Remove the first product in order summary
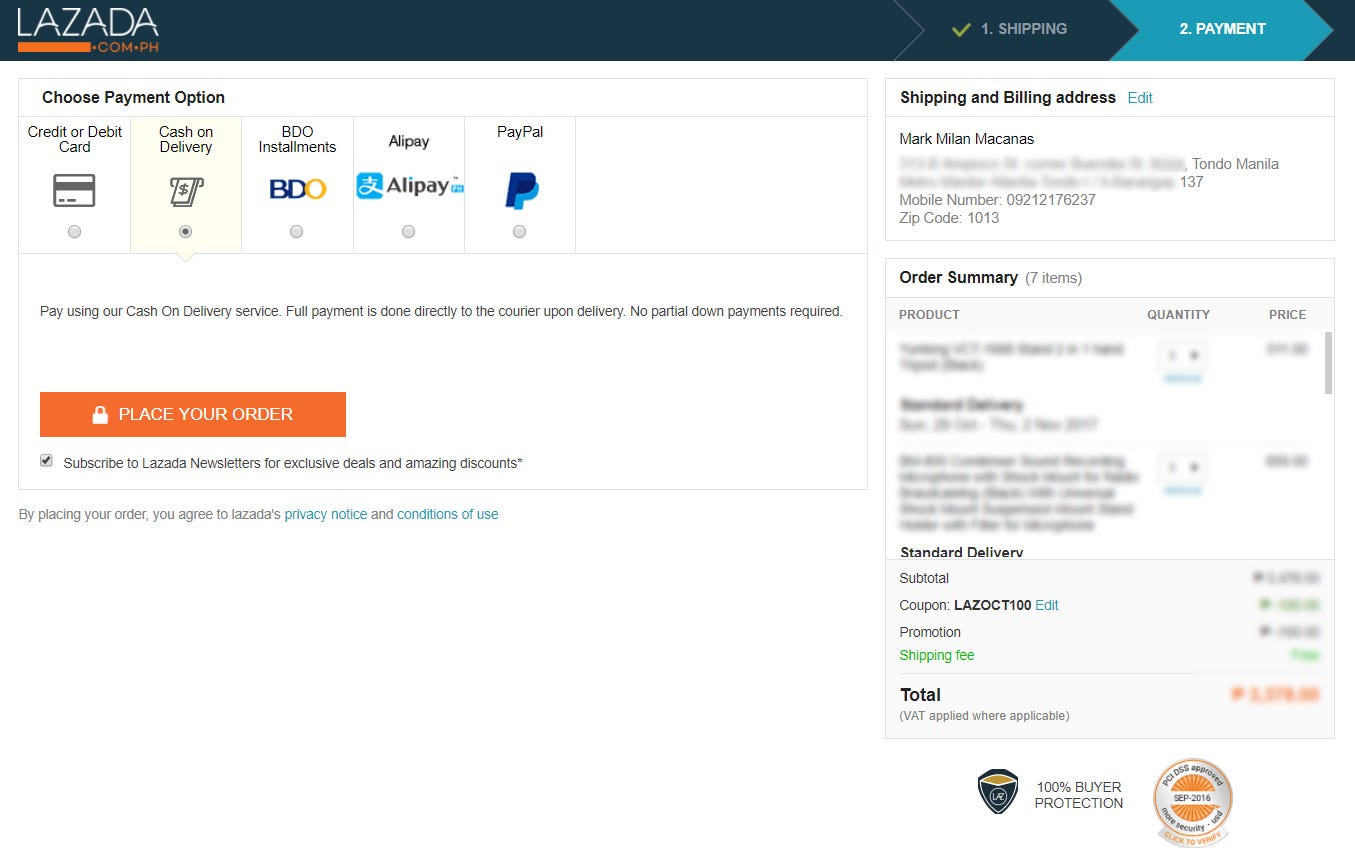The image size is (1355, 862). (x=1183, y=379)
